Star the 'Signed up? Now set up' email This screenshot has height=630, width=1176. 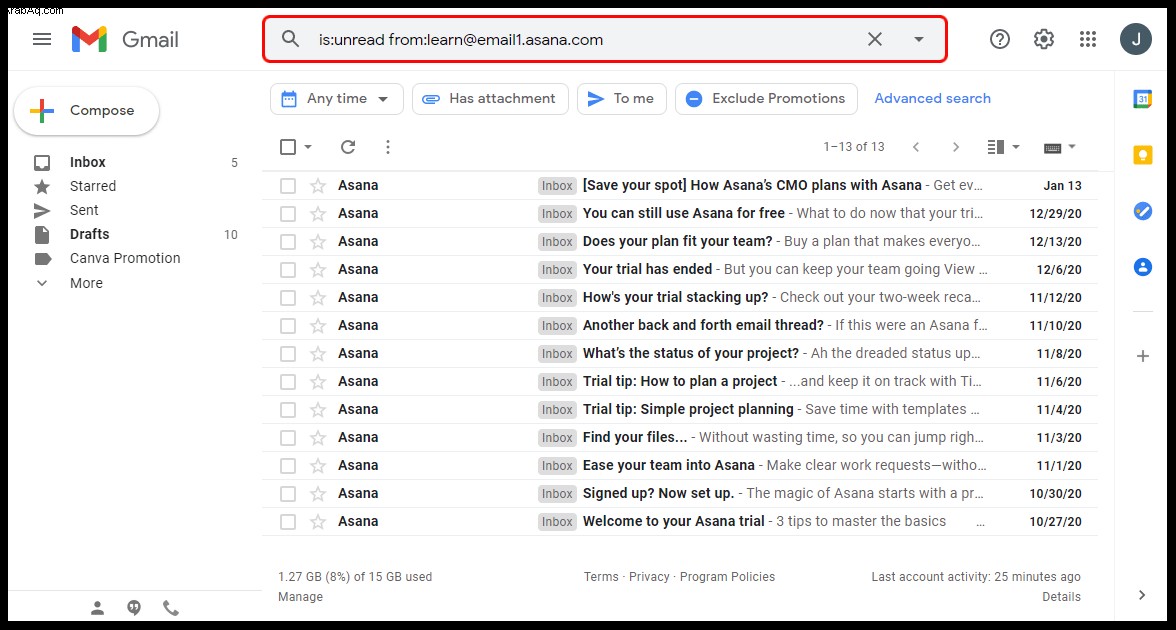pyautogui.click(x=318, y=494)
